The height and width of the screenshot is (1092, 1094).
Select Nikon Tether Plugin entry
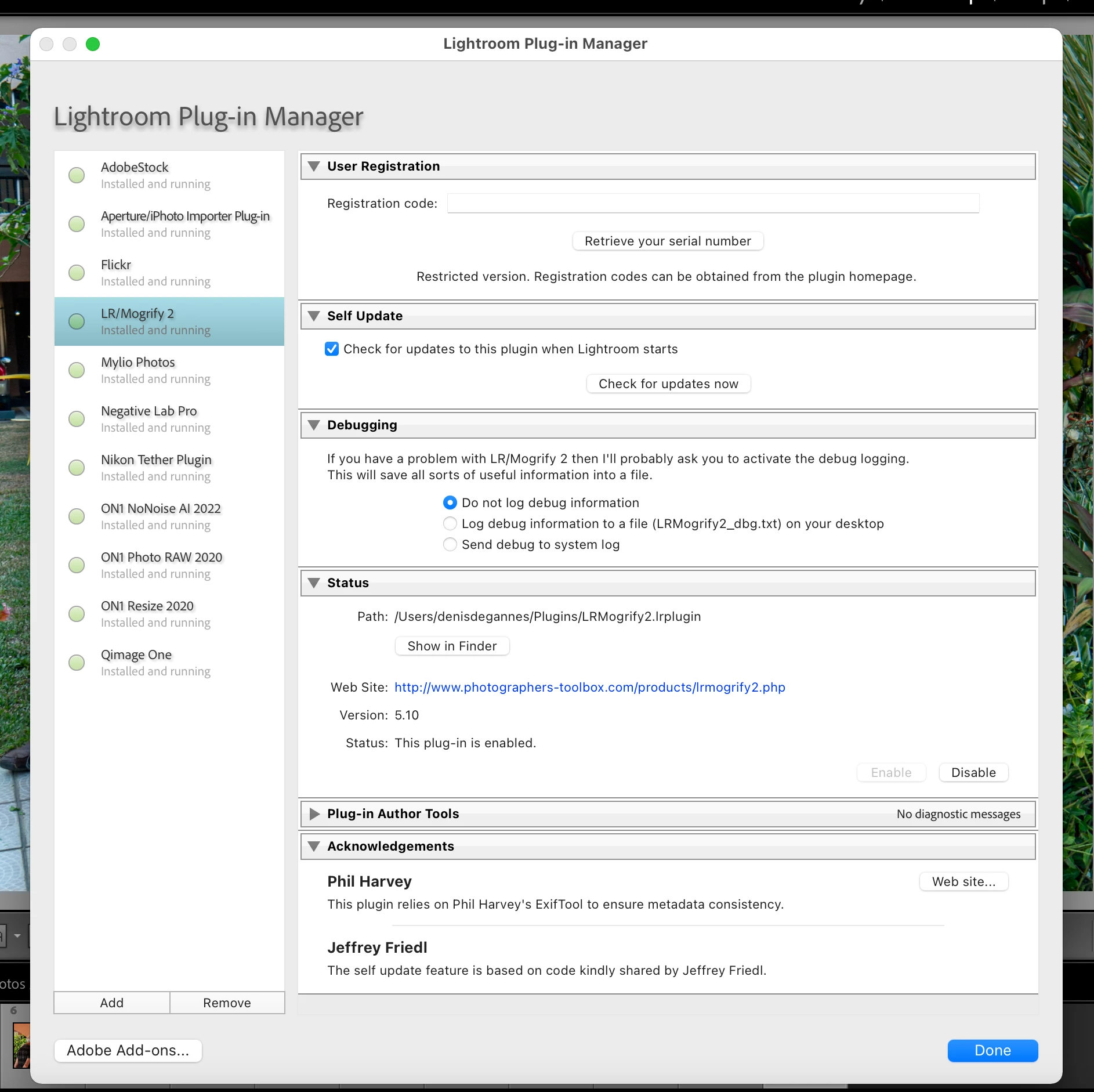[x=169, y=468]
